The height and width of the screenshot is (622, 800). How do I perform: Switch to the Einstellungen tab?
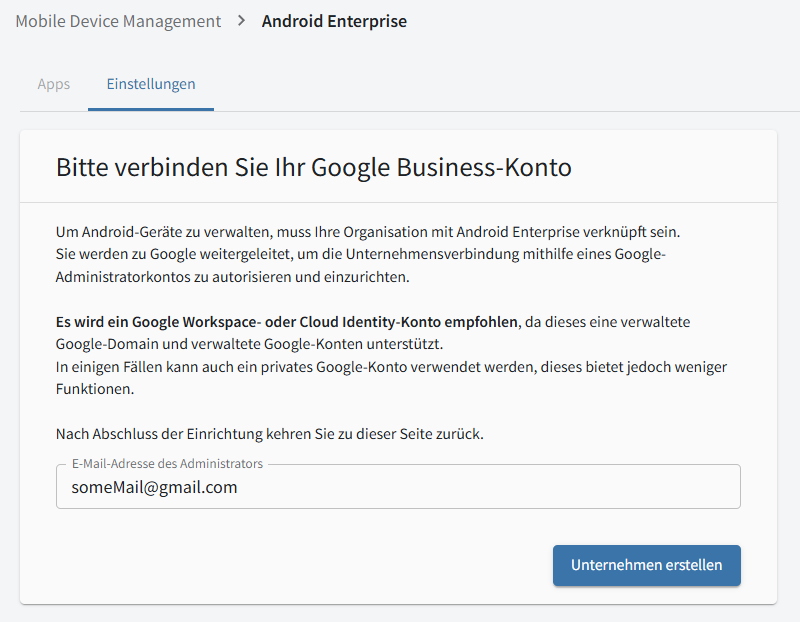[151, 84]
